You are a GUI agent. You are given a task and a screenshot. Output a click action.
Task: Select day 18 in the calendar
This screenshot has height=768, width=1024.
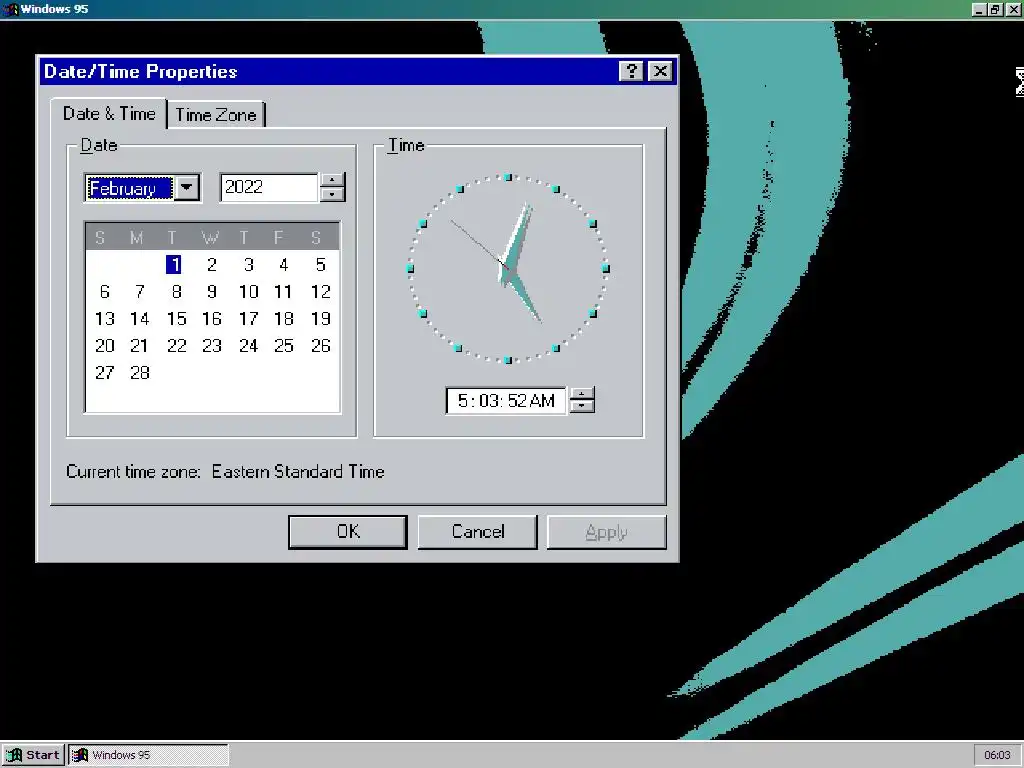click(283, 319)
